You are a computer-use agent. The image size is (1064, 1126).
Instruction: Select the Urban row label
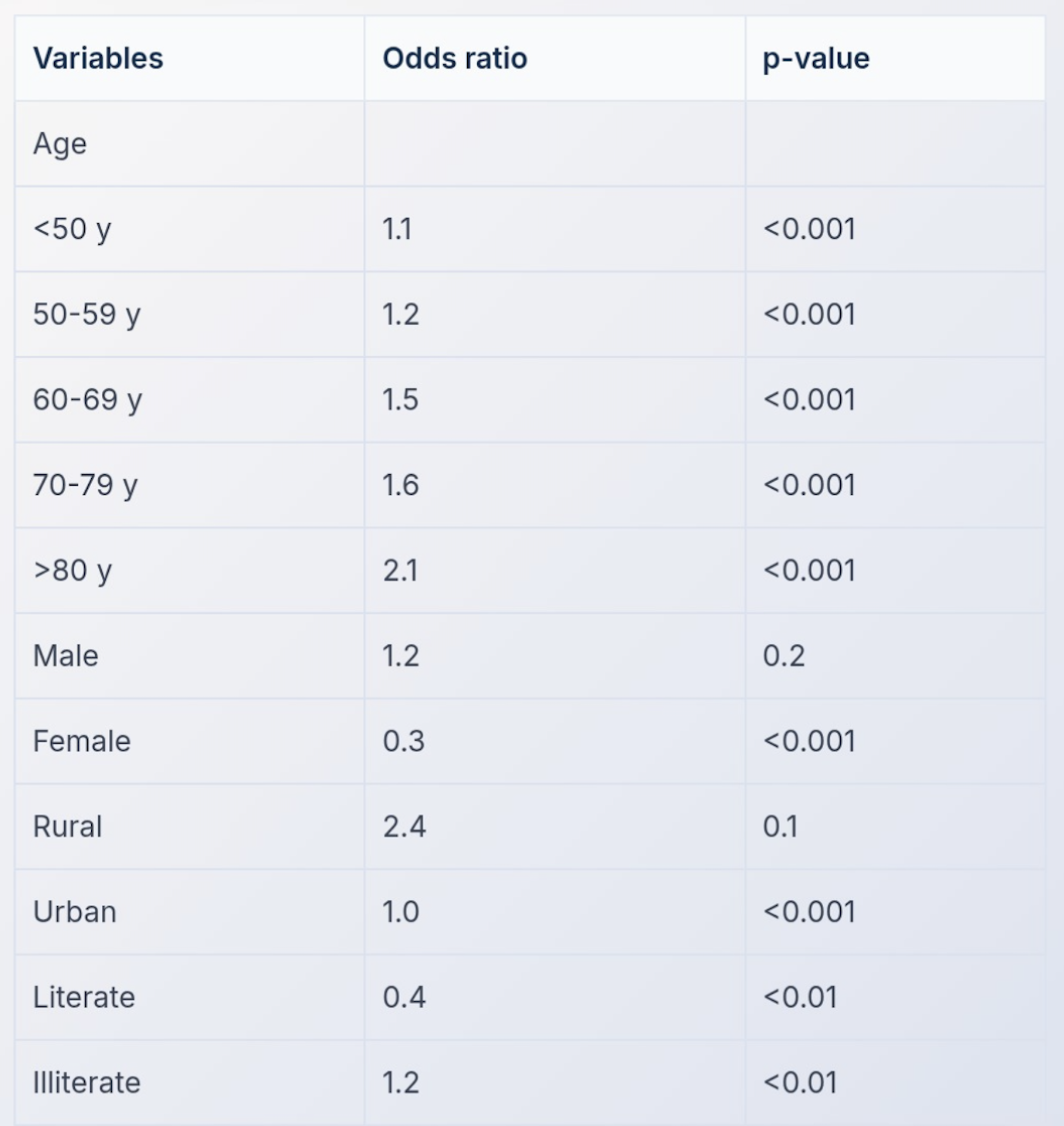click(74, 912)
